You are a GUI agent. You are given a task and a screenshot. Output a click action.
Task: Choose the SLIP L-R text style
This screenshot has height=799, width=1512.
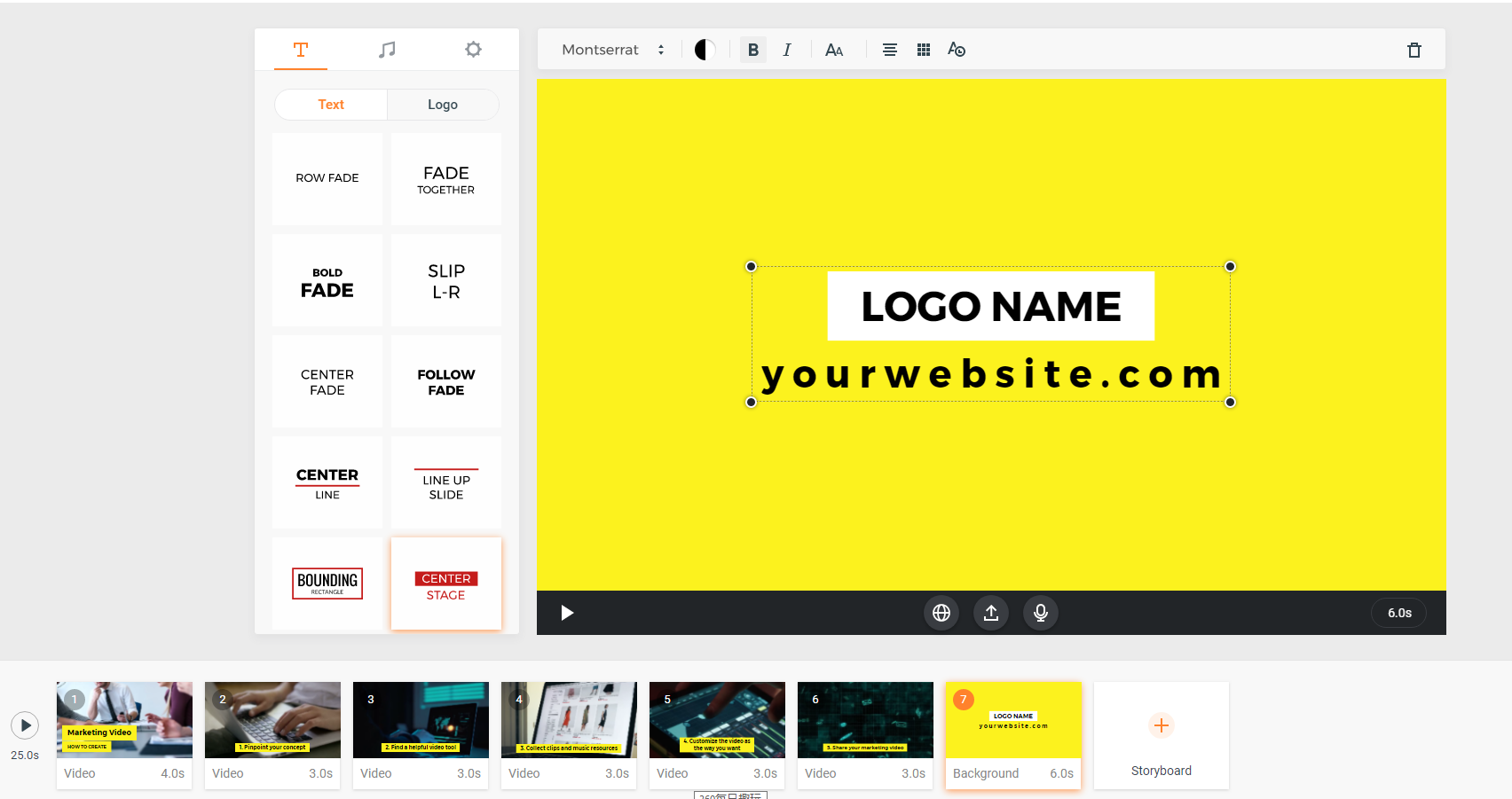(x=446, y=280)
